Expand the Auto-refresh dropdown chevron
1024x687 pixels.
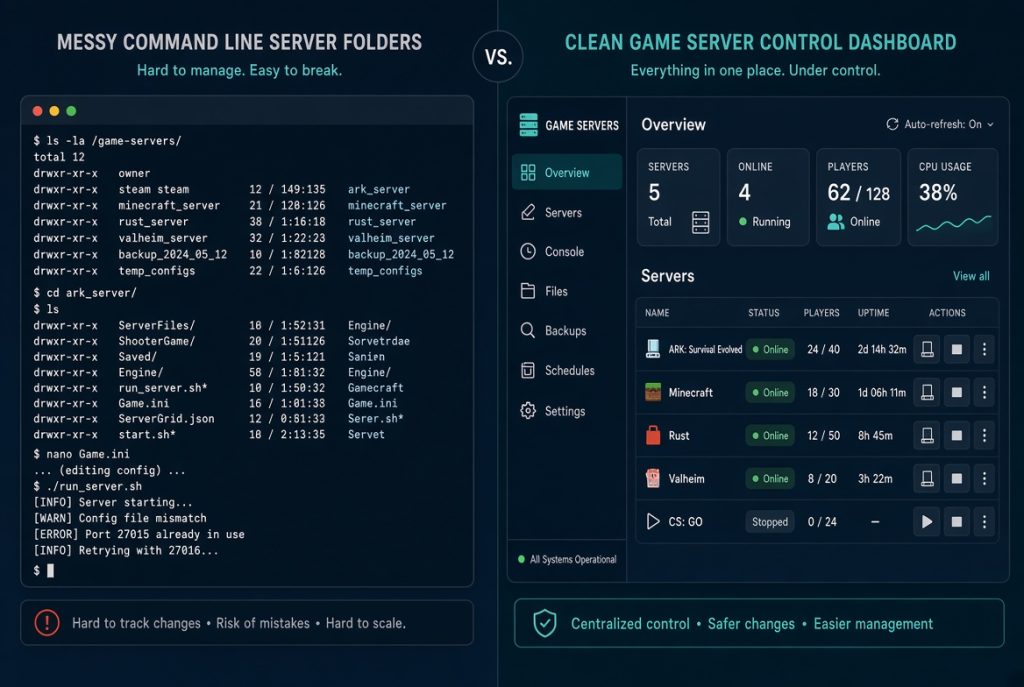point(991,124)
